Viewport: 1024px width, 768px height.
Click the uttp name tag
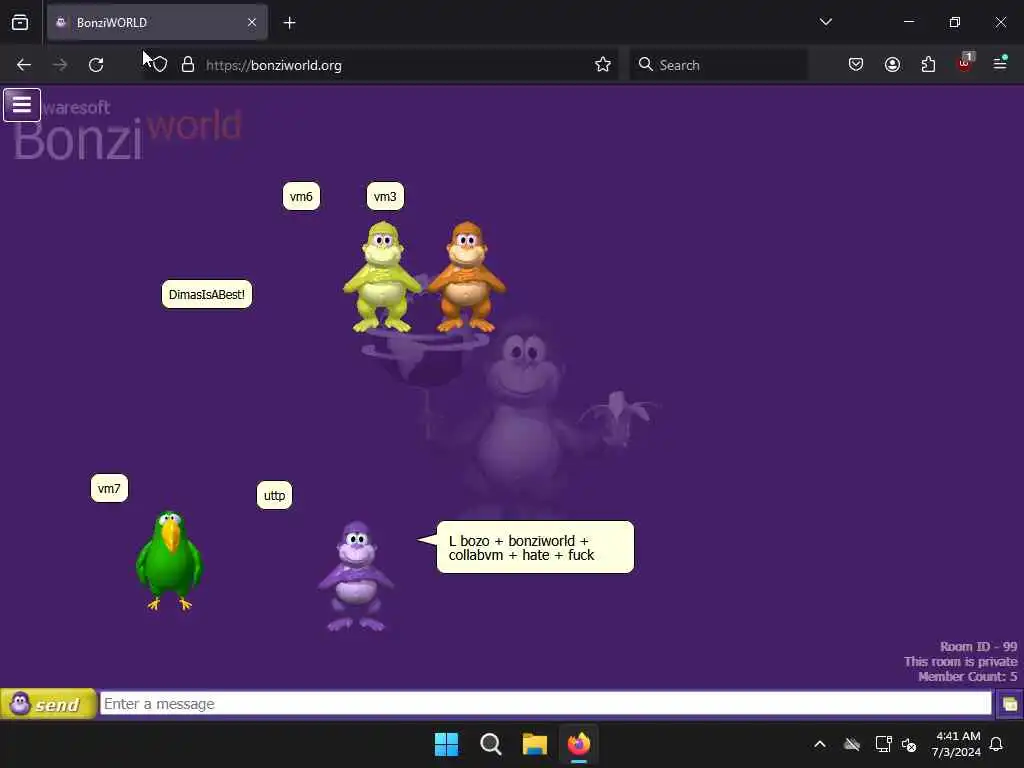[x=274, y=496]
